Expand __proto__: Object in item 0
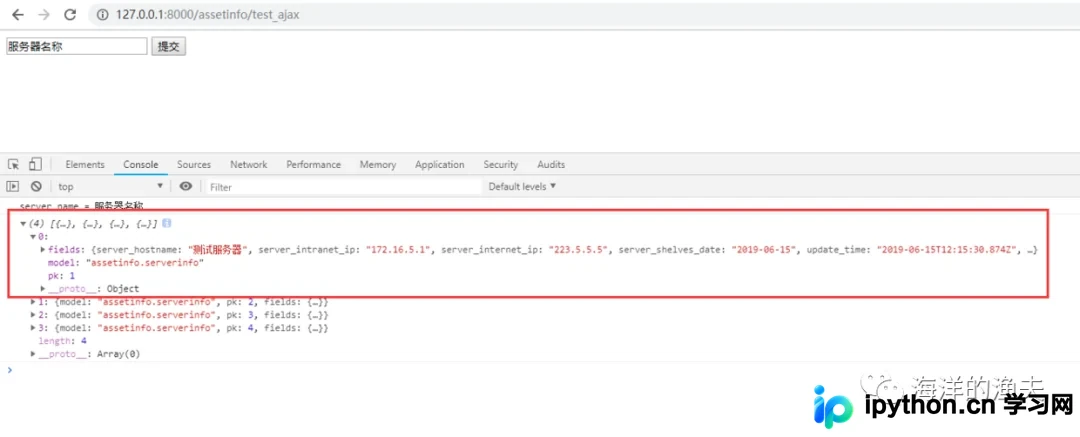 pos(43,289)
